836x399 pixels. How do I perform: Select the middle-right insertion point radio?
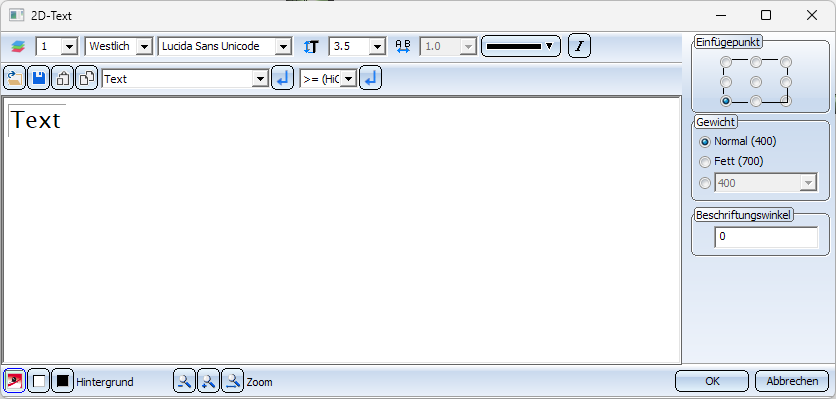(x=786, y=82)
